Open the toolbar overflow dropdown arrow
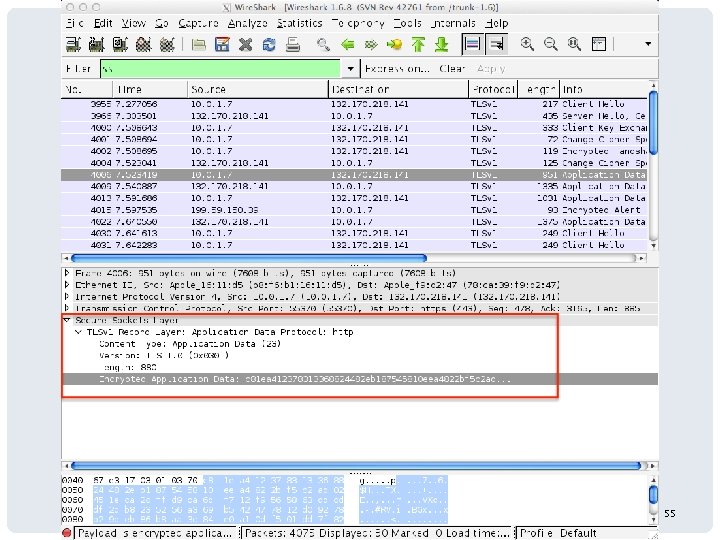Image resolution: width=720 pixels, height=540 pixels. 648,44
